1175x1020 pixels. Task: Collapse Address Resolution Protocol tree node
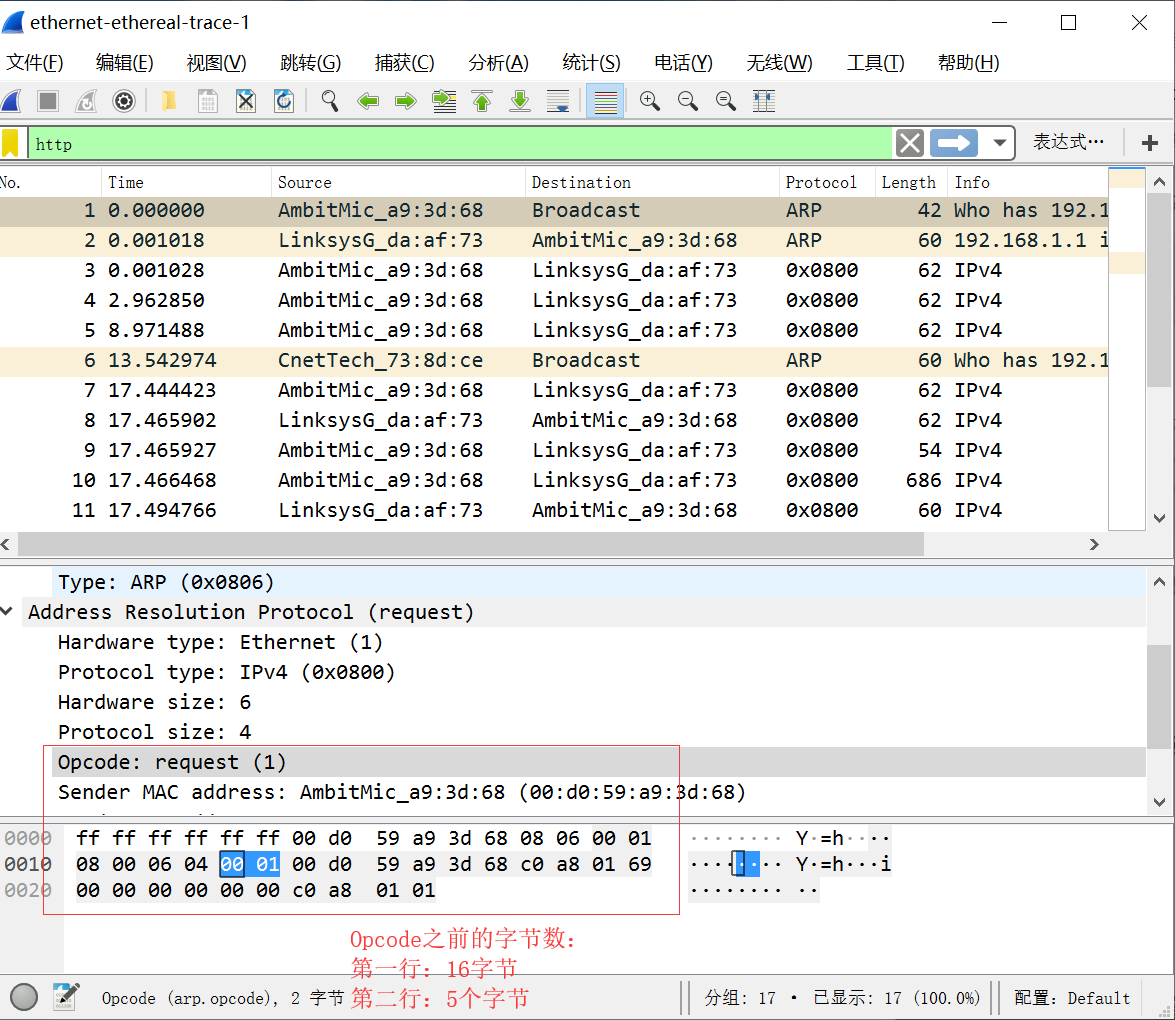tap(7, 612)
